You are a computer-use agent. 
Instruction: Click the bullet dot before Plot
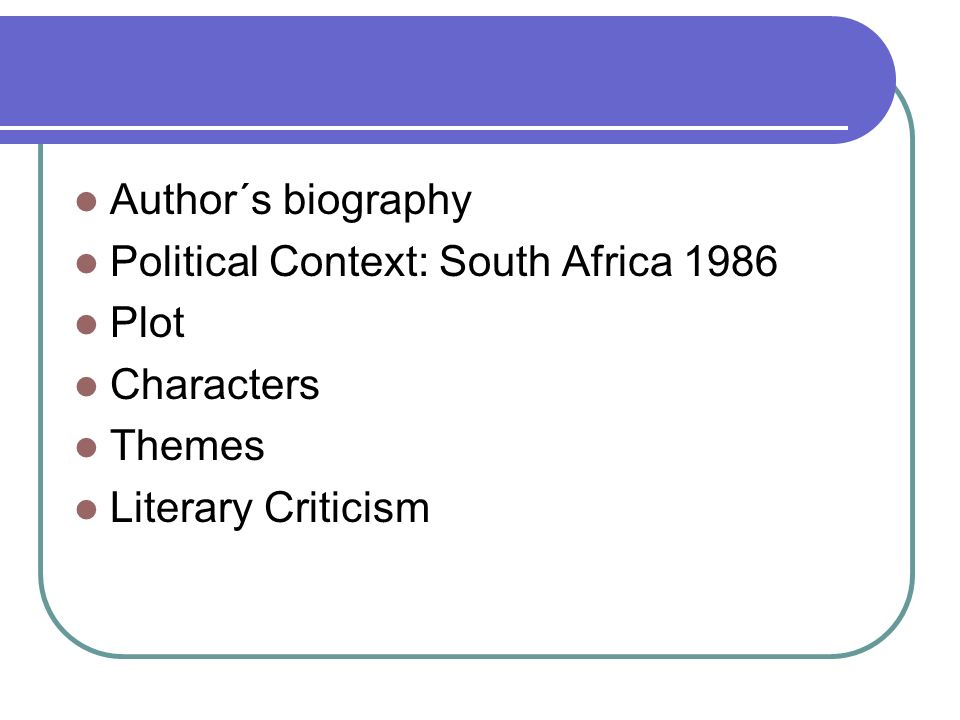(x=86, y=324)
